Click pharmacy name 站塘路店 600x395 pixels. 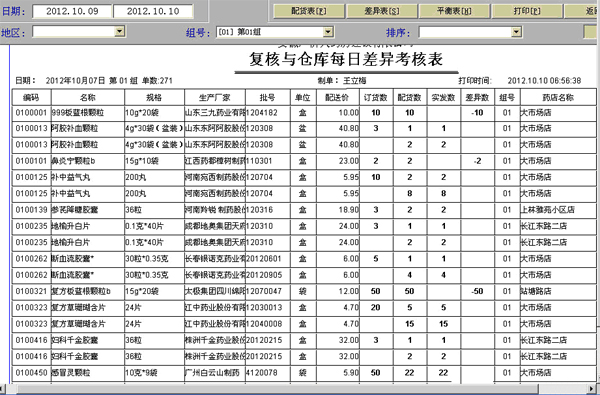pos(536,291)
